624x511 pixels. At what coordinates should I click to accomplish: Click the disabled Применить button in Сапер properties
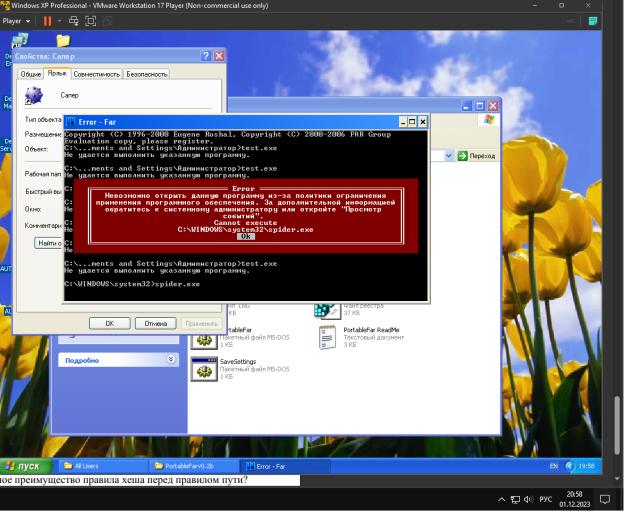(x=201, y=324)
